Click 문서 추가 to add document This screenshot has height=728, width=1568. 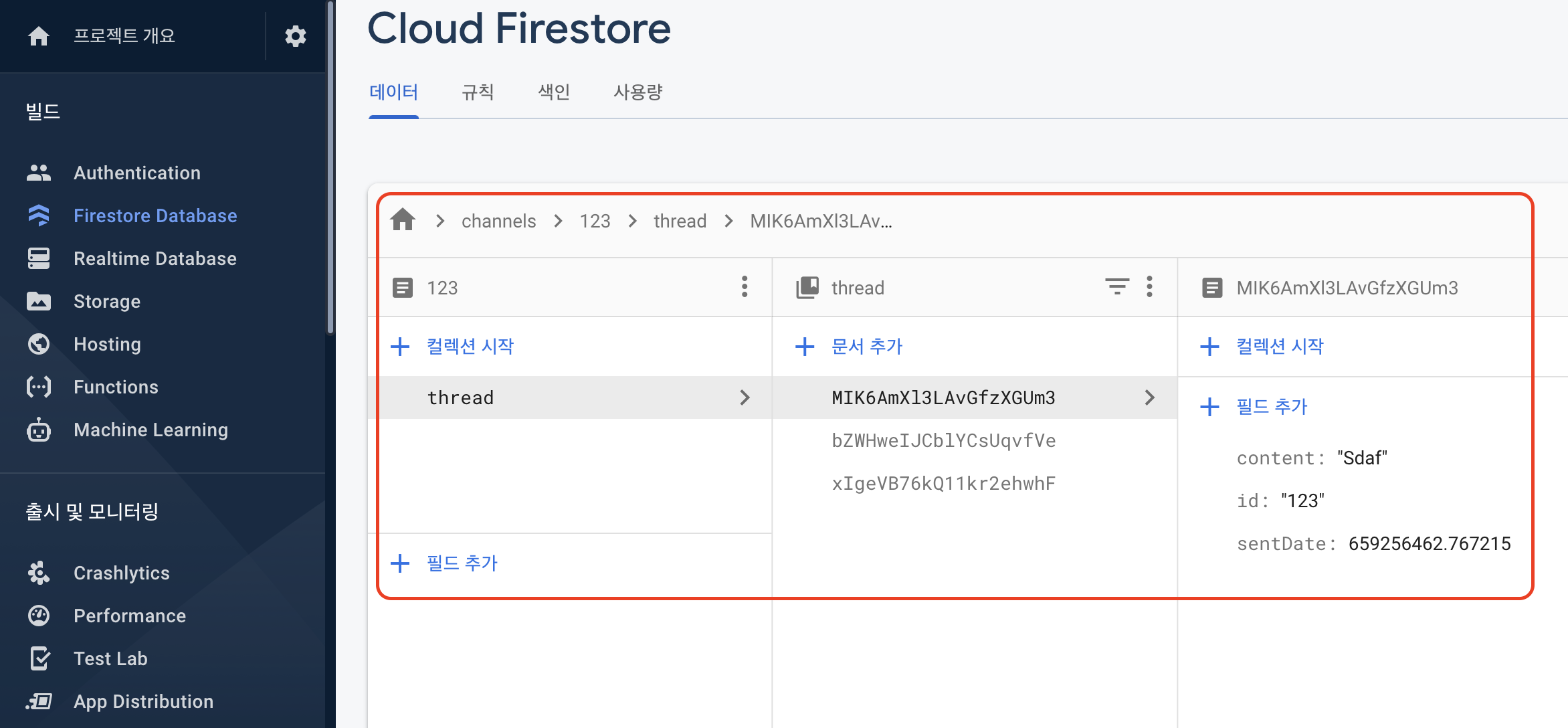click(866, 347)
